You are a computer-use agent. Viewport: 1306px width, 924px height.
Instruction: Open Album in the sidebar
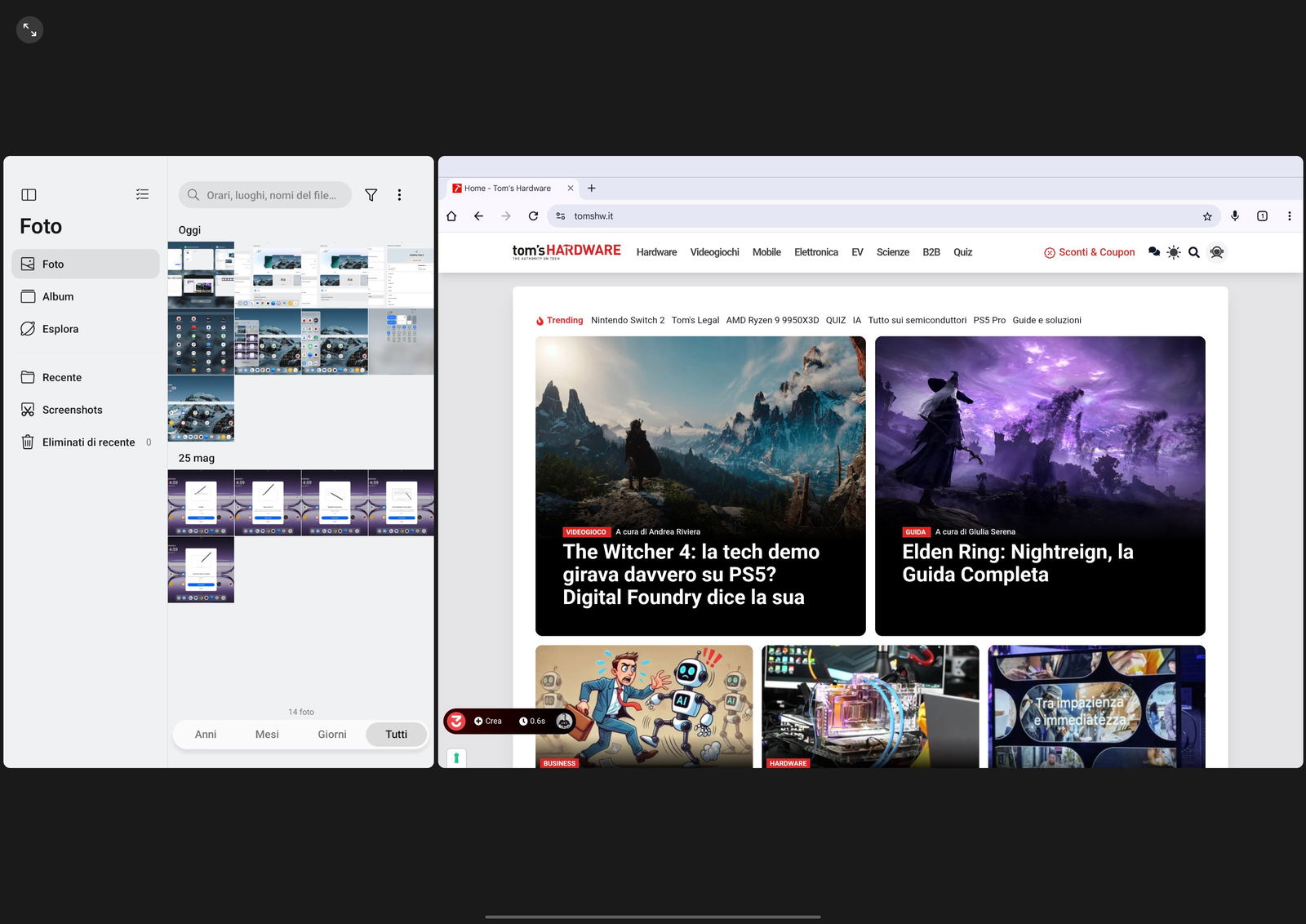86,296
